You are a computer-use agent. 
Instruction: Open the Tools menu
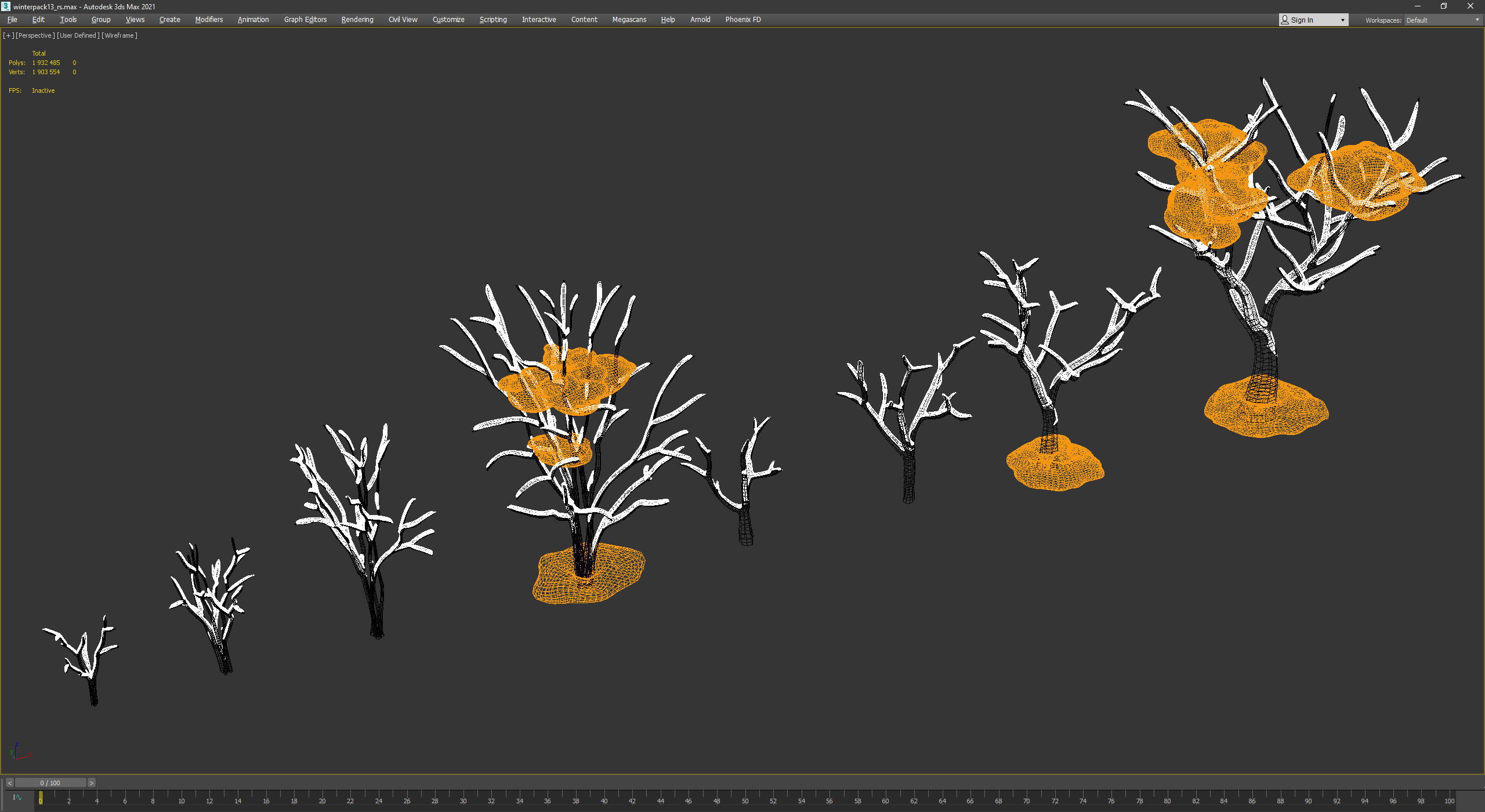68,20
